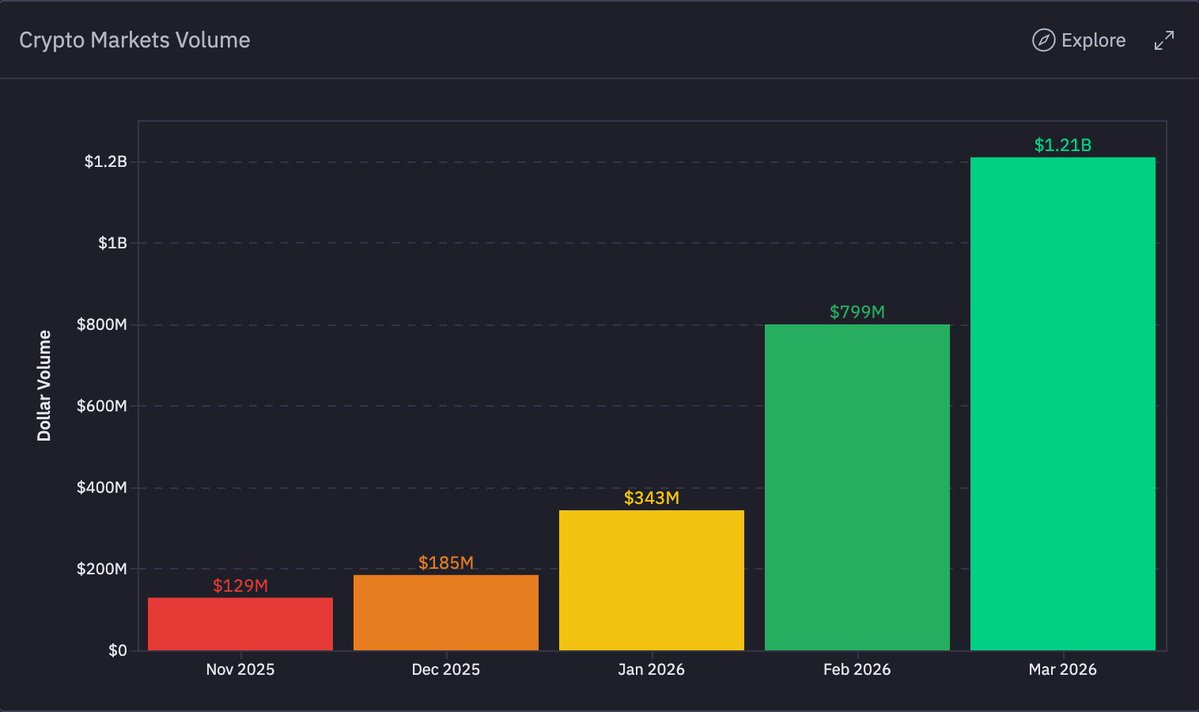Image resolution: width=1199 pixels, height=712 pixels.
Task: Click the $343M value label
Action: point(651,498)
